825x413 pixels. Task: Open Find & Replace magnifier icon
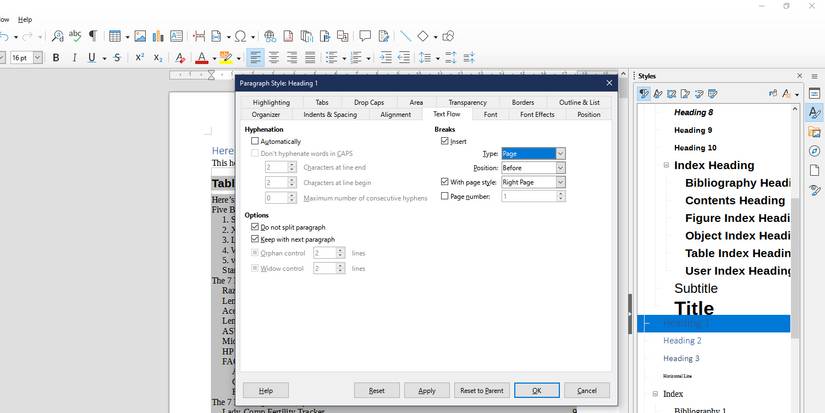pos(57,36)
